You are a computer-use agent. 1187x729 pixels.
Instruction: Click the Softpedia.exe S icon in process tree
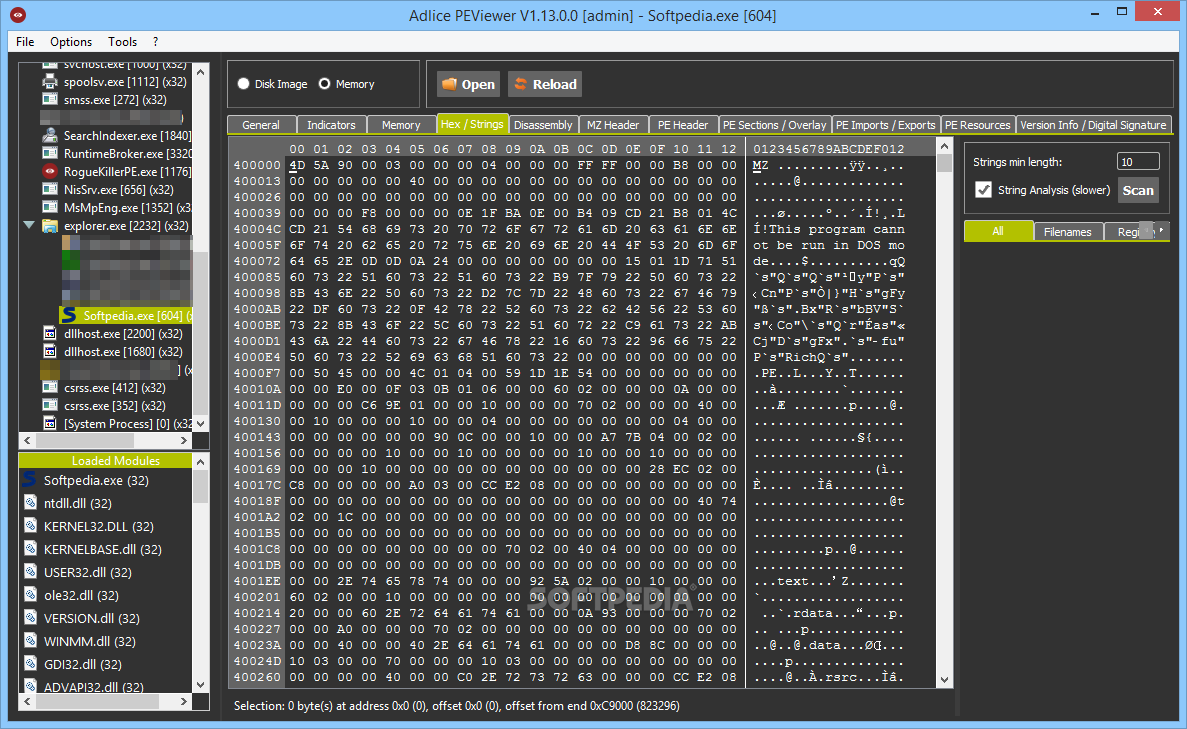69,315
